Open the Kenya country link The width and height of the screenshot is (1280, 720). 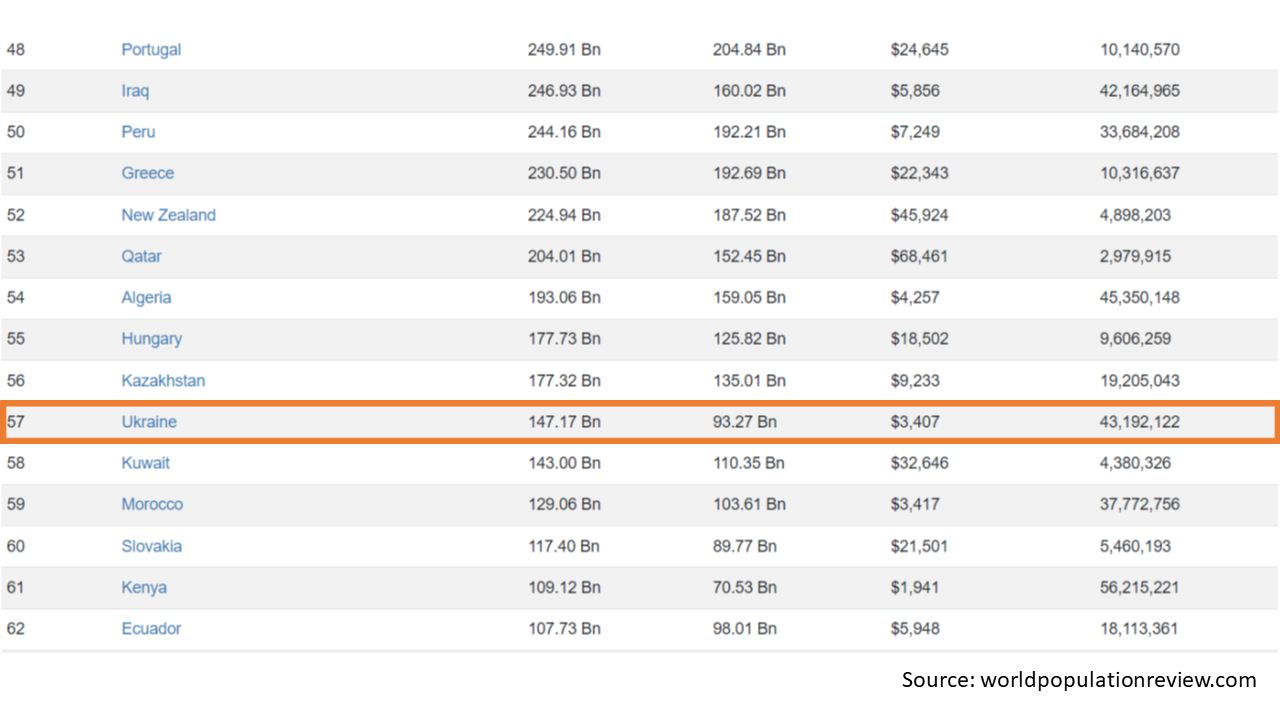point(144,587)
